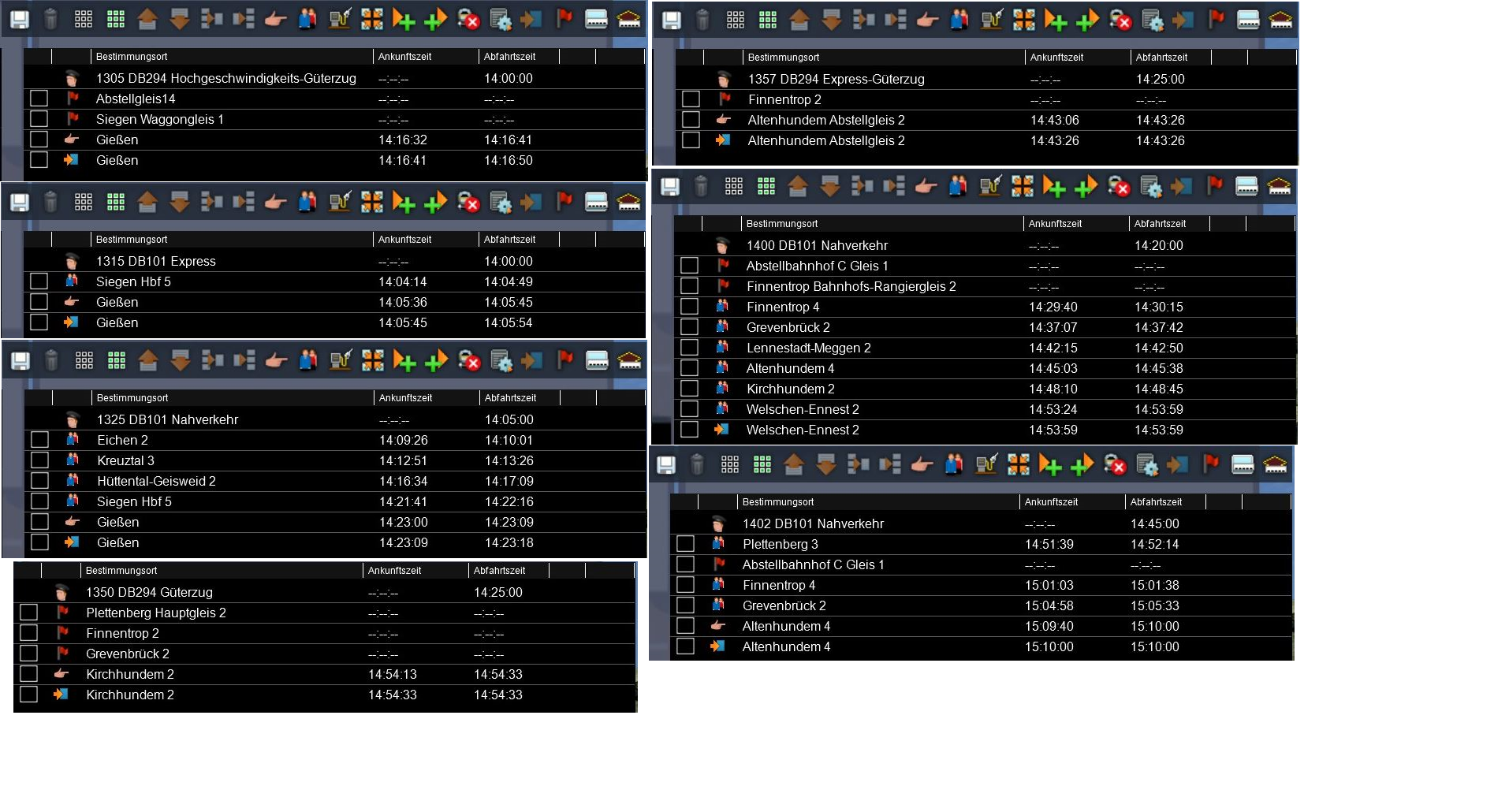Click the station roof icon above the 1402 timetable
This screenshot has height=812, width=1509.
(x=1275, y=465)
